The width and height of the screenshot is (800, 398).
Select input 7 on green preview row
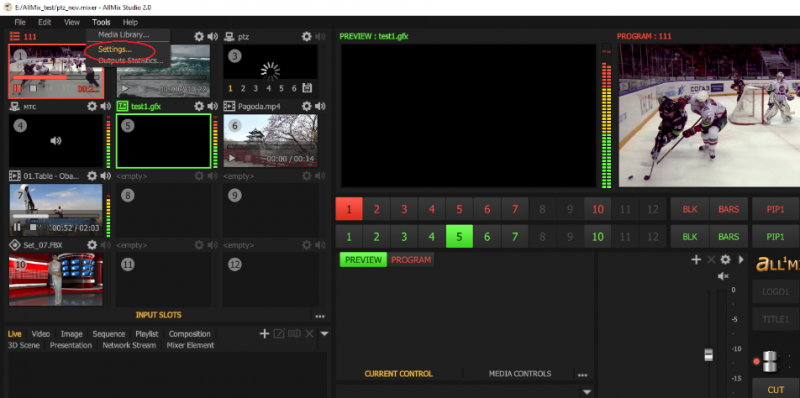[515, 237]
